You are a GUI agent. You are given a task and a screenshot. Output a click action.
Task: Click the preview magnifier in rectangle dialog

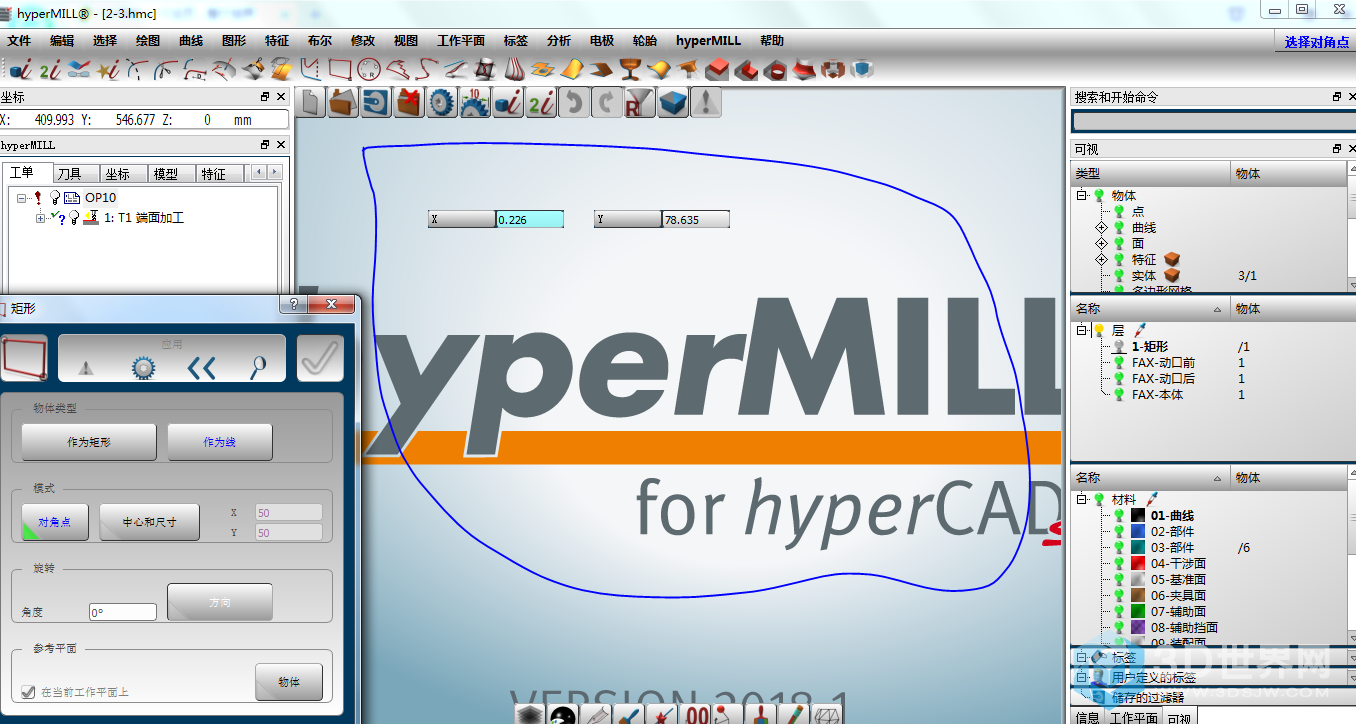click(258, 368)
